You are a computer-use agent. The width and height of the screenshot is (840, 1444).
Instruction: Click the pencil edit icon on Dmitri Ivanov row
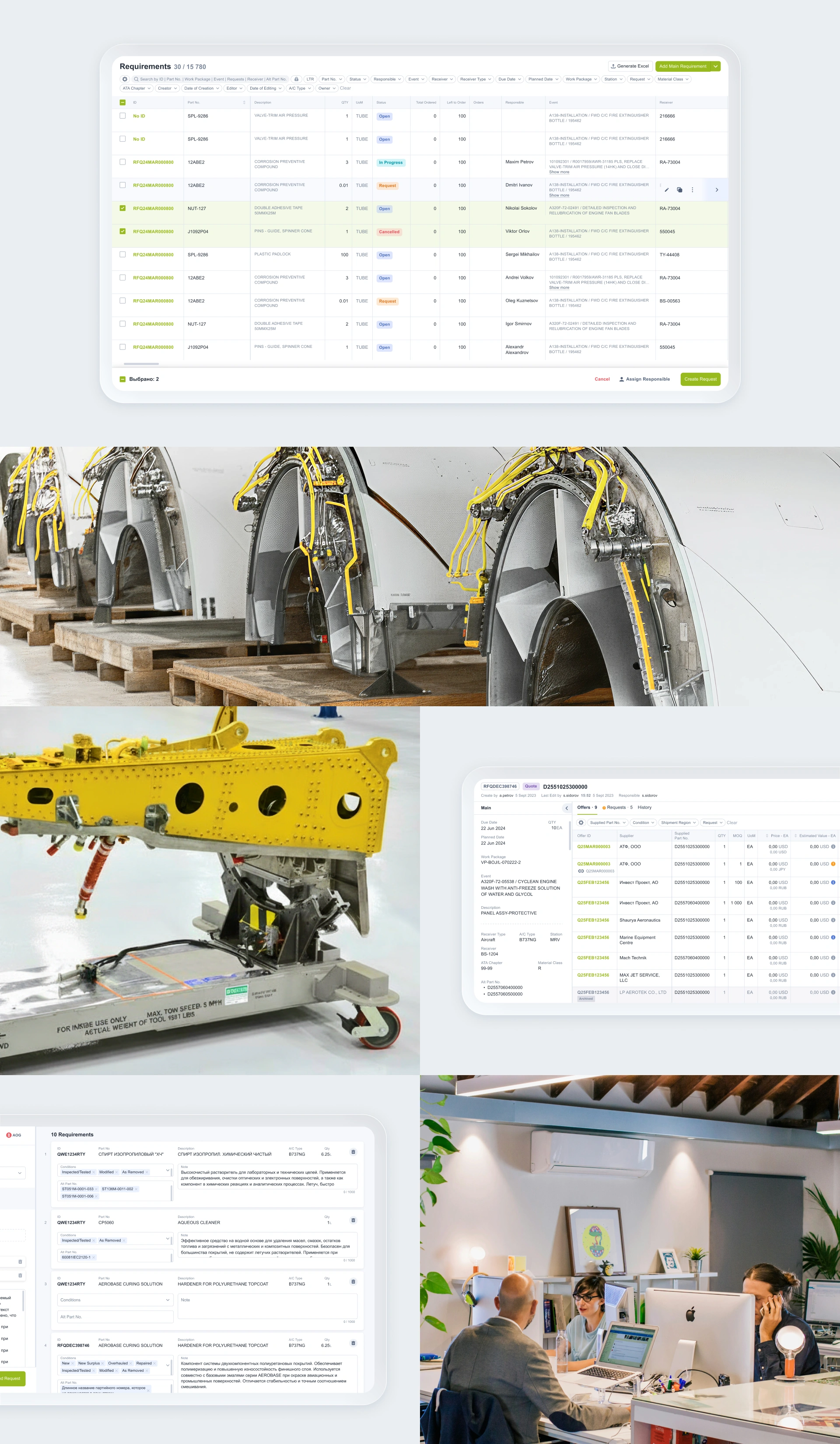(x=666, y=189)
